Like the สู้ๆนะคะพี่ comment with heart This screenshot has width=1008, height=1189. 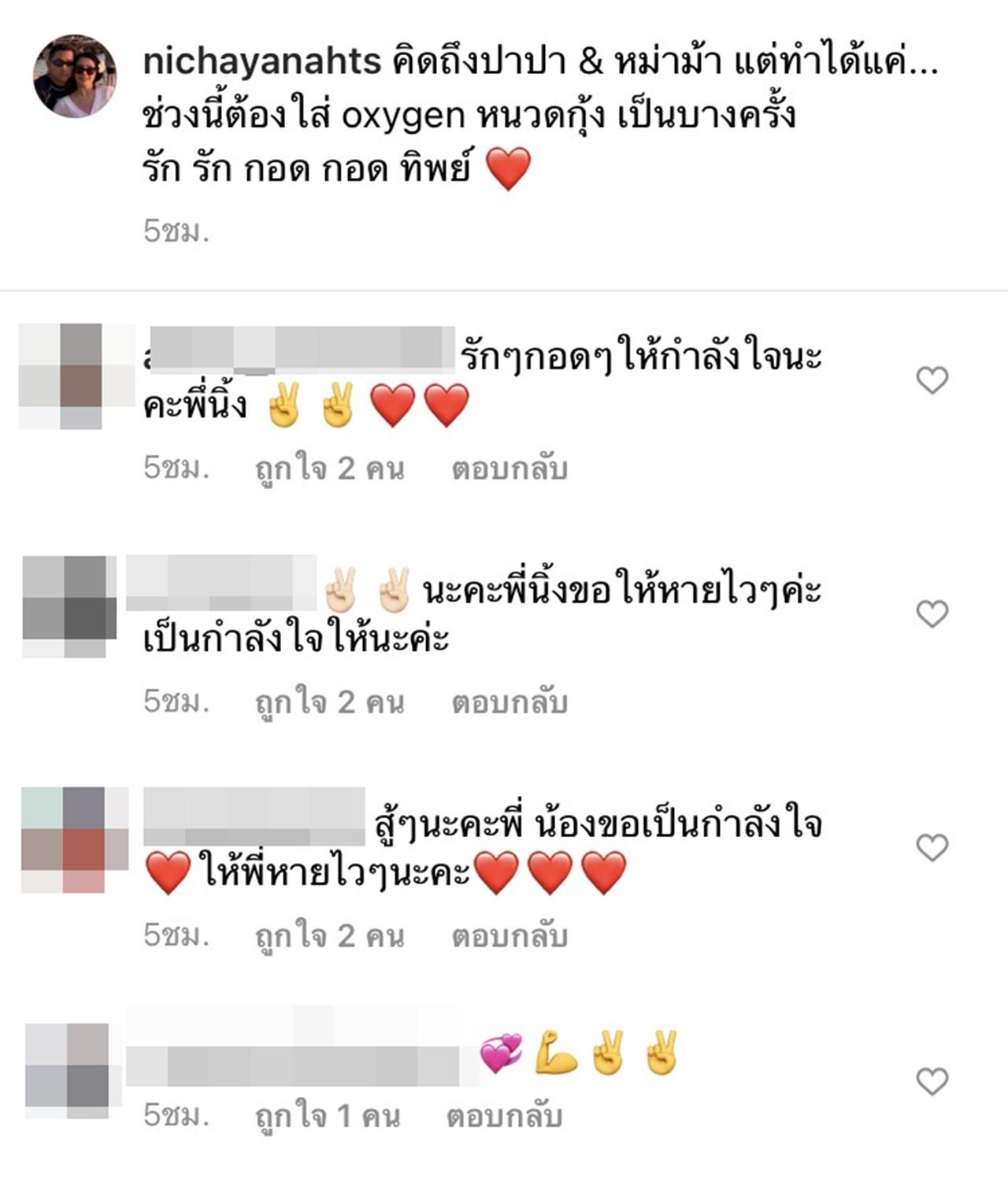(932, 847)
